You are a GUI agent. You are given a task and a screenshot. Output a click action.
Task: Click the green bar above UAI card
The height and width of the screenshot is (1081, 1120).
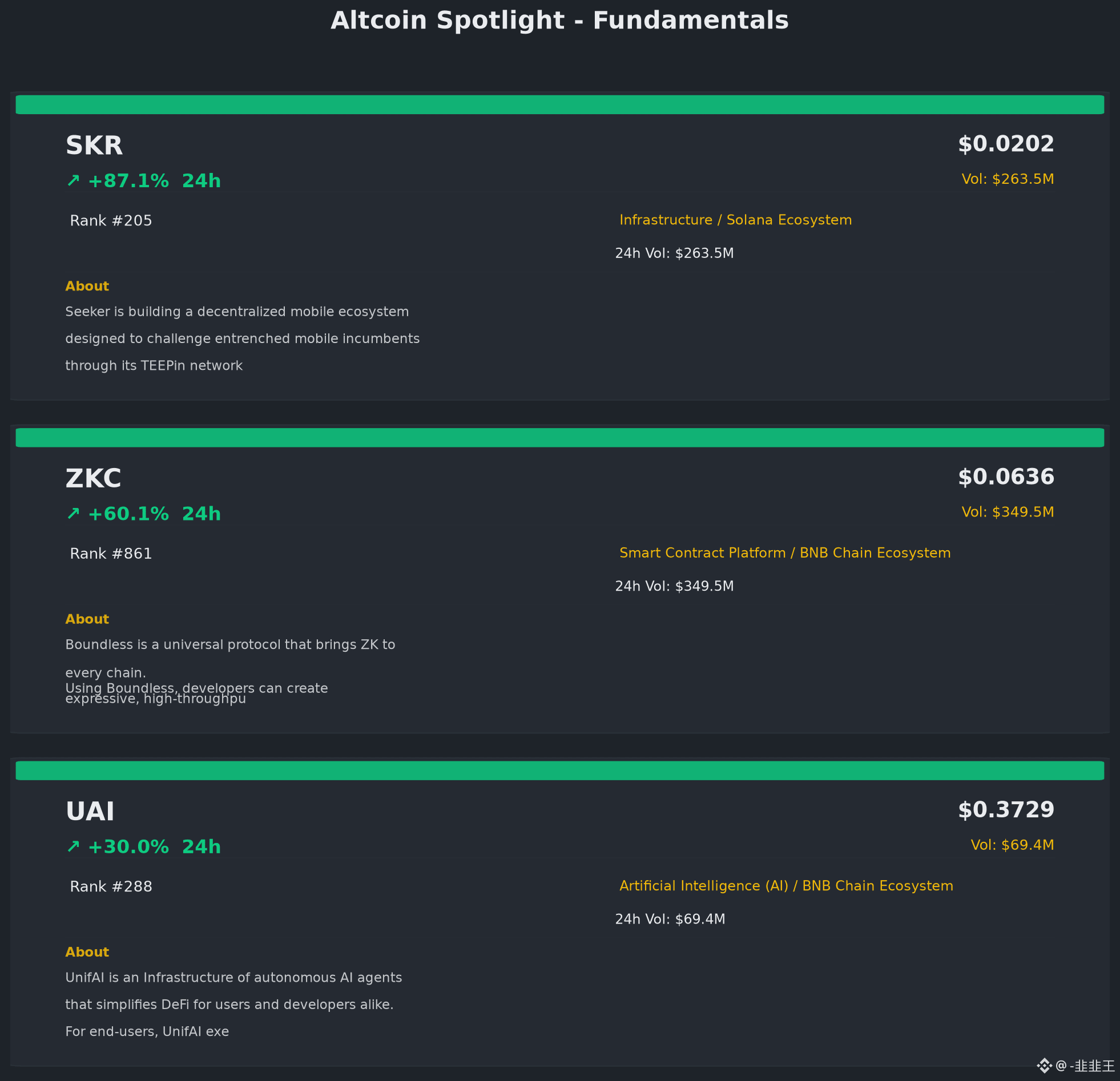pyautogui.click(x=560, y=770)
